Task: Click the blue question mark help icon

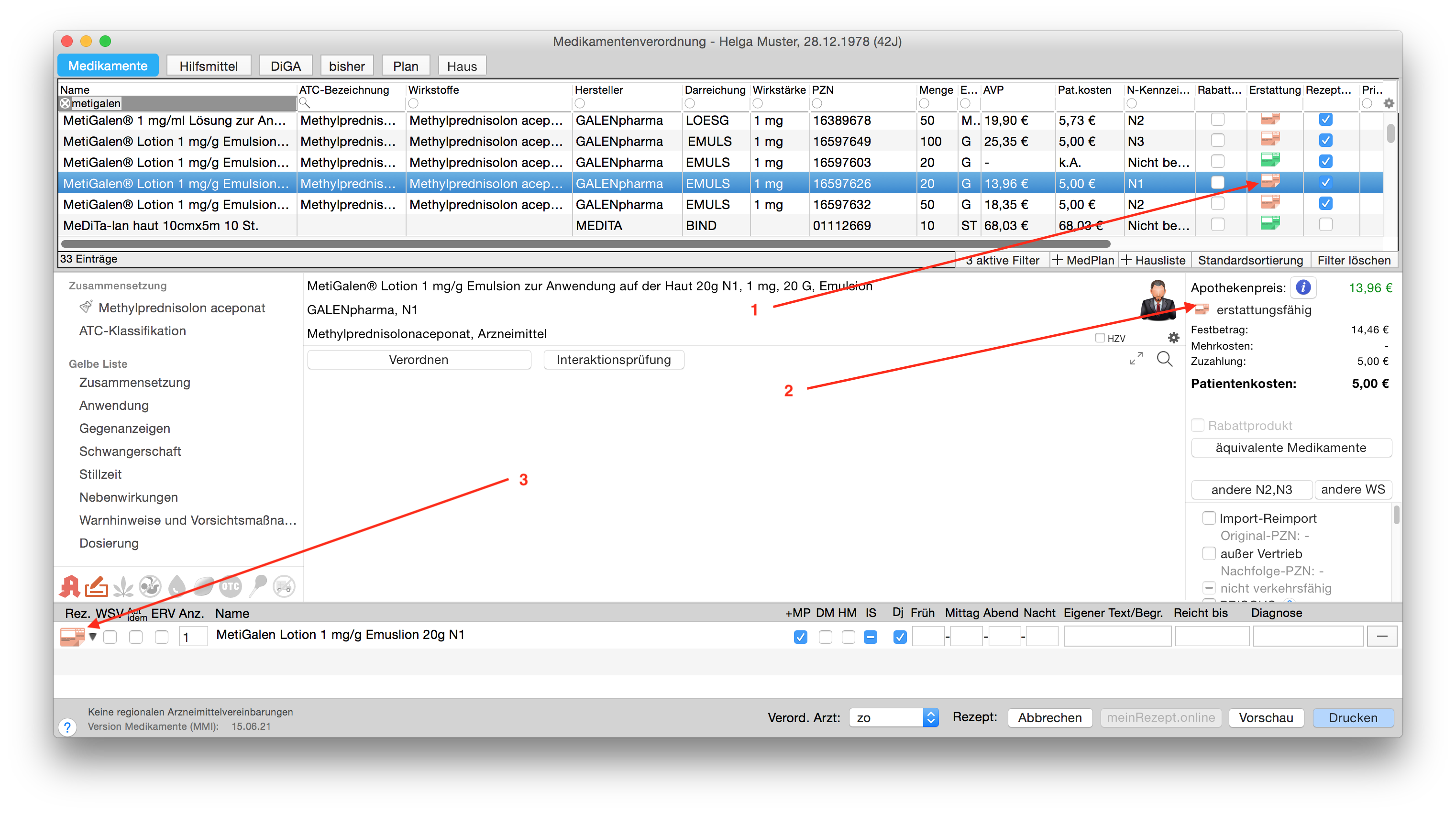Action: tap(67, 727)
